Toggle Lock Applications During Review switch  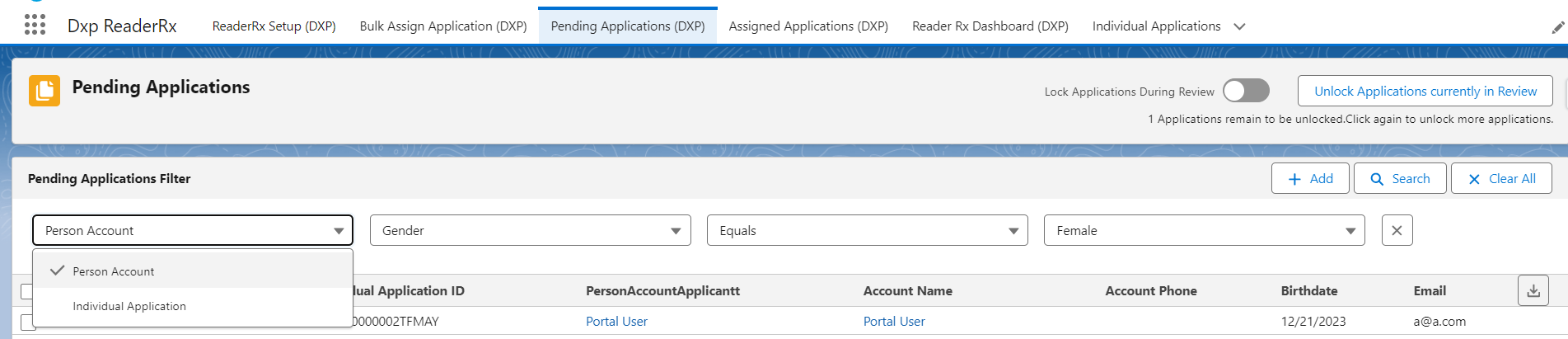click(x=1245, y=91)
